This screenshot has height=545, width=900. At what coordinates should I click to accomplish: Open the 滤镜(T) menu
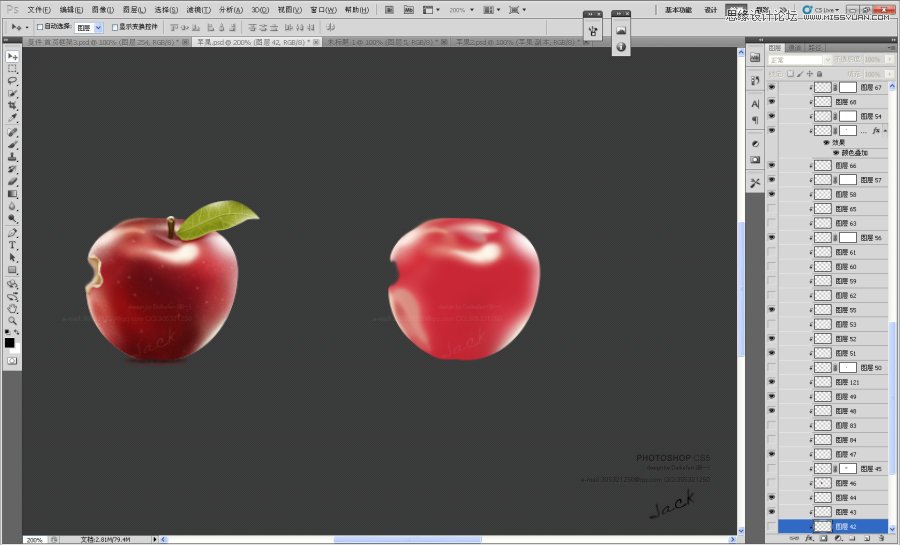pos(199,10)
